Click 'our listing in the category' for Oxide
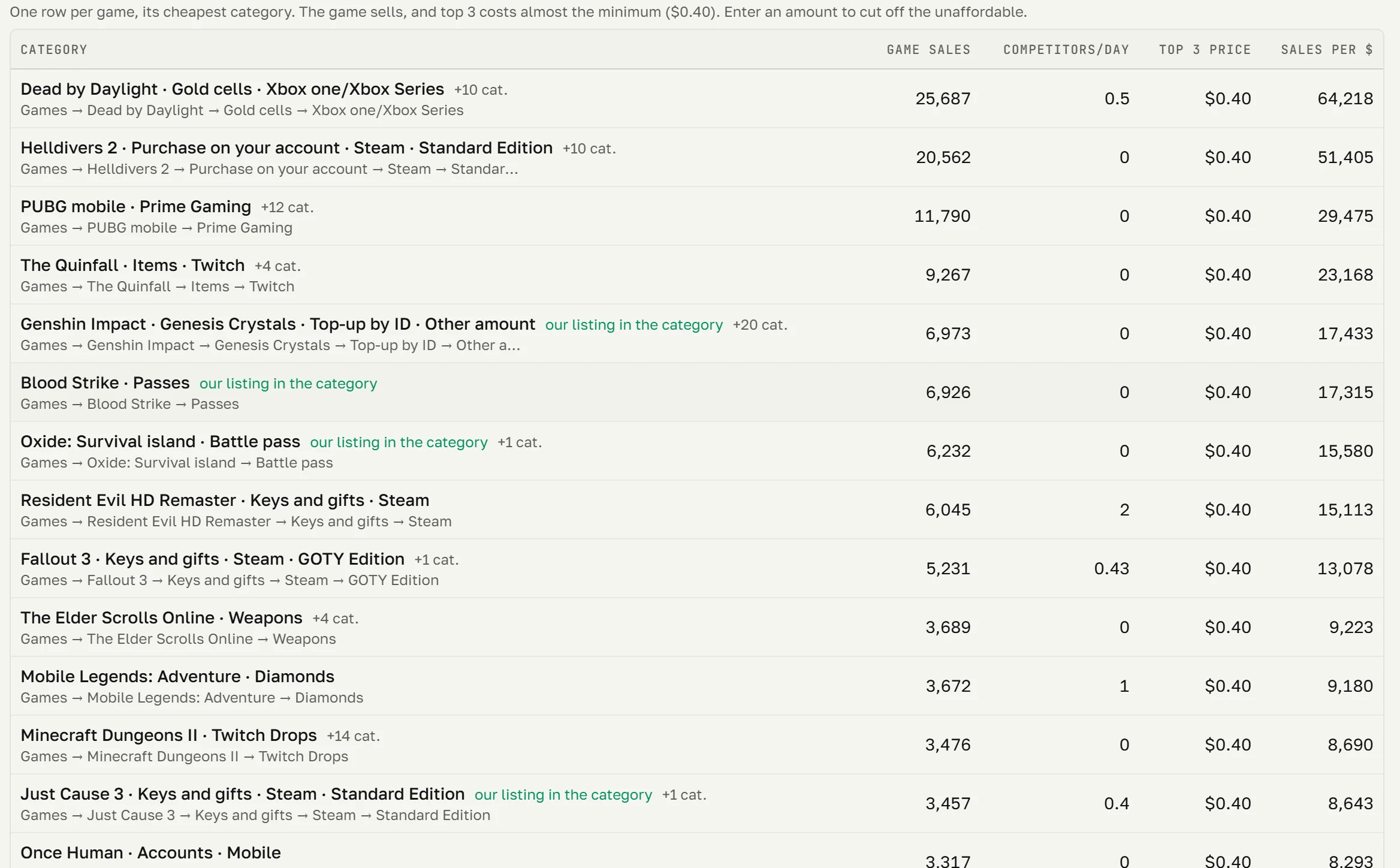This screenshot has width=1400, height=868. pos(399,442)
